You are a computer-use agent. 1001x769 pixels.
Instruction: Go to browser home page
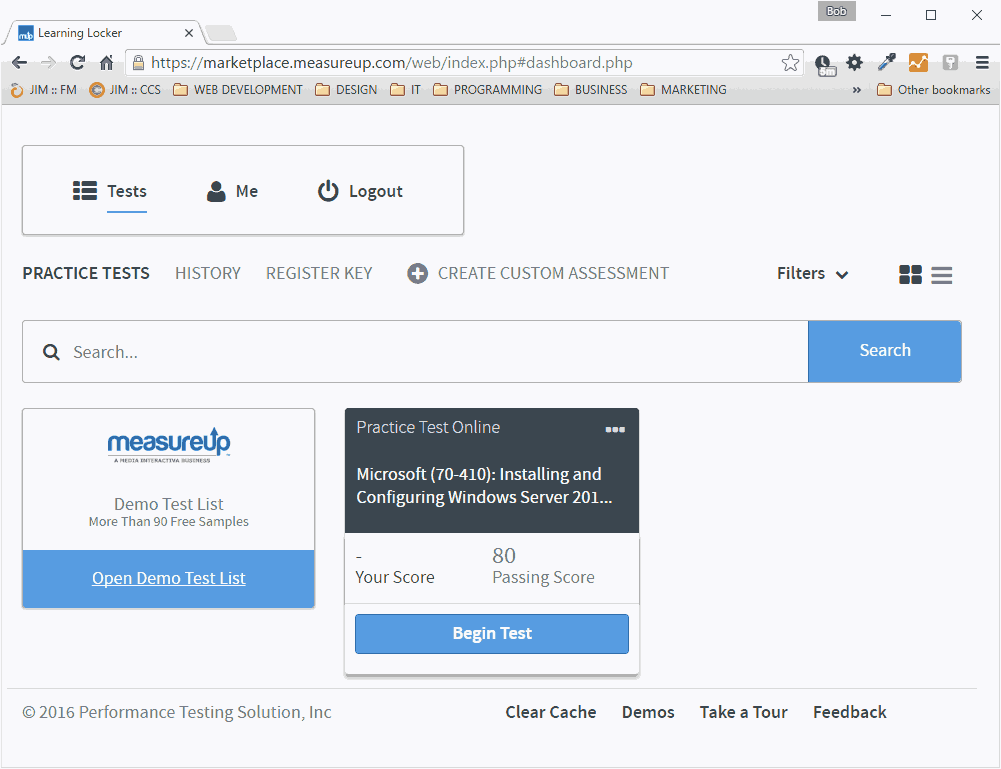tap(107, 63)
